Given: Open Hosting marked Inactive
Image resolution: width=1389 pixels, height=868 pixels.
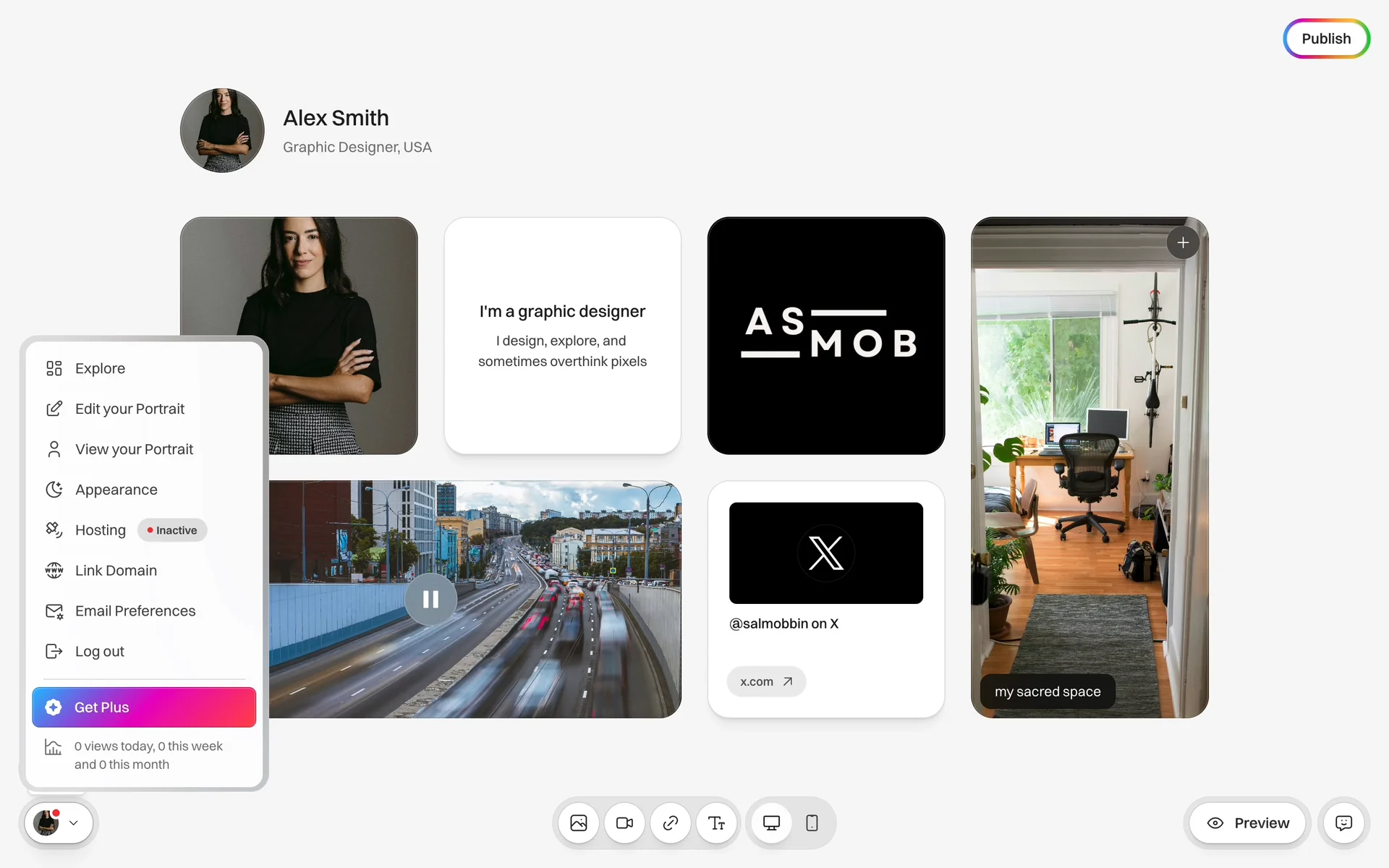Looking at the screenshot, I should coord(101,530).
